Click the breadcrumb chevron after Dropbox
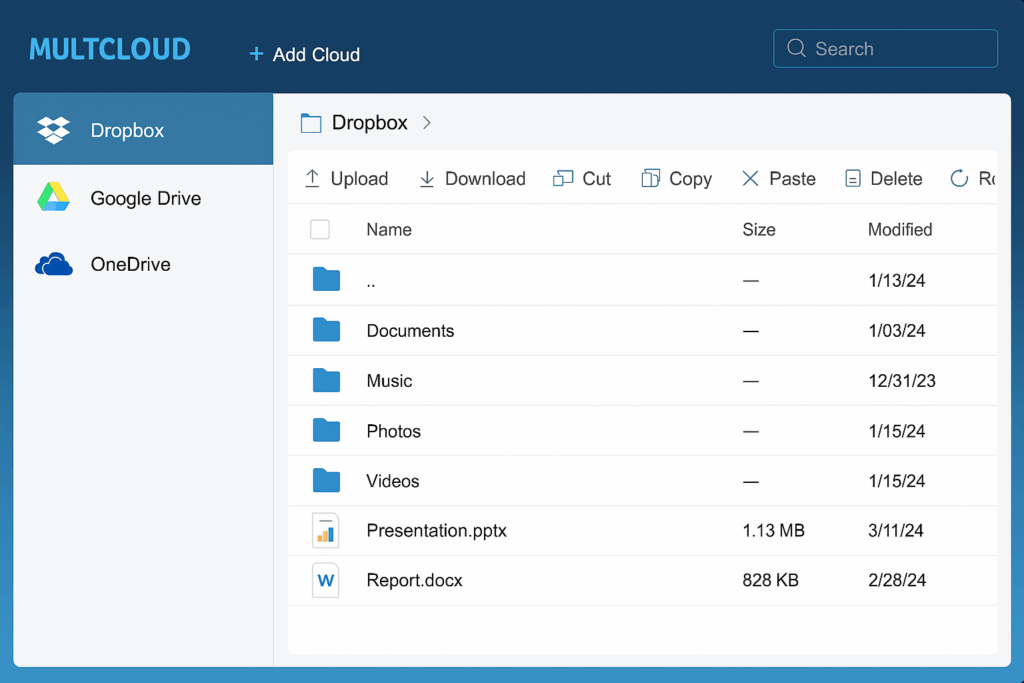Viewport: 1024px width, 683px height. pyautogui.click(x=427, y=123)
